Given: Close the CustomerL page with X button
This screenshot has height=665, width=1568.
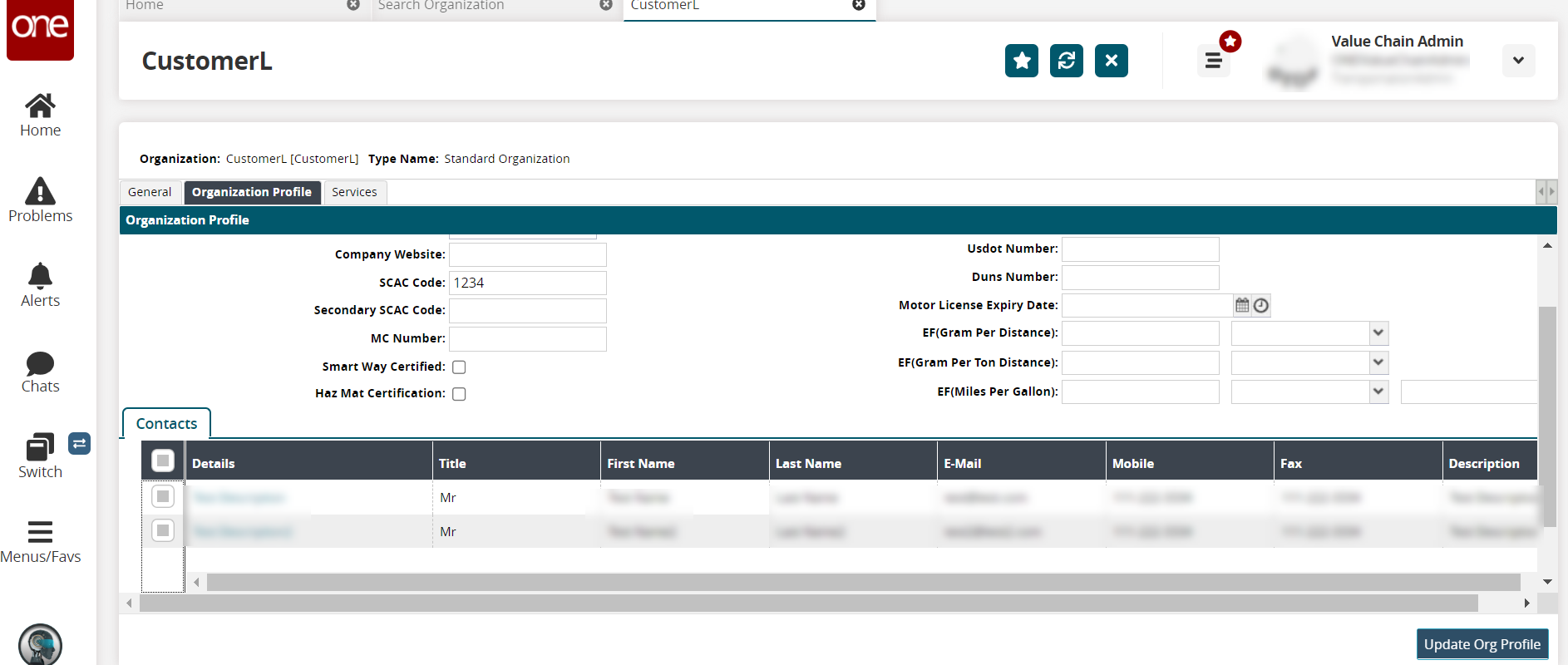Looking at the screenshot, I should click(x=1112, y=61).
